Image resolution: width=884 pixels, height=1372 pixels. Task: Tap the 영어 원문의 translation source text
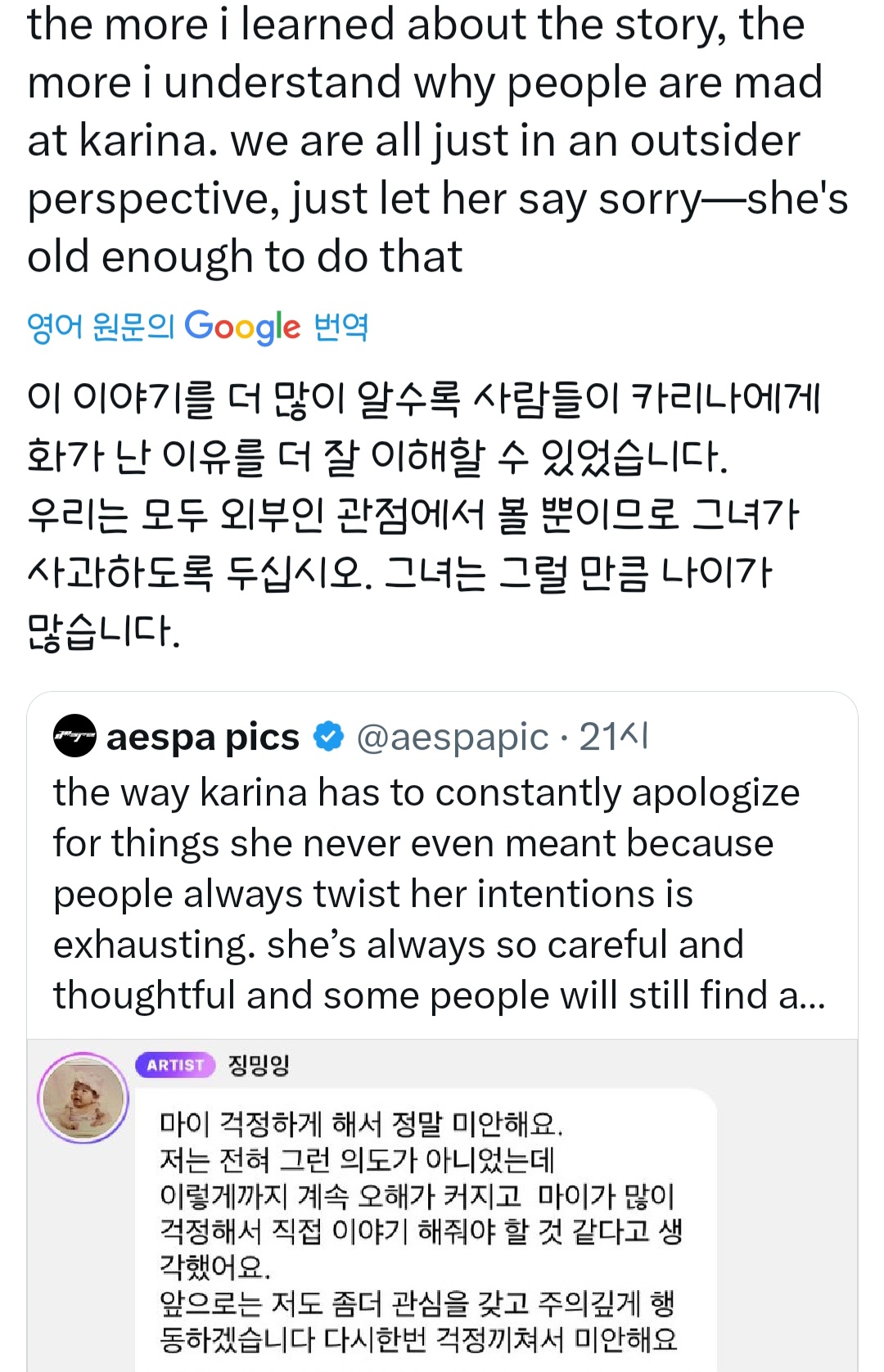pyautogui.click(x=101, y=327)
